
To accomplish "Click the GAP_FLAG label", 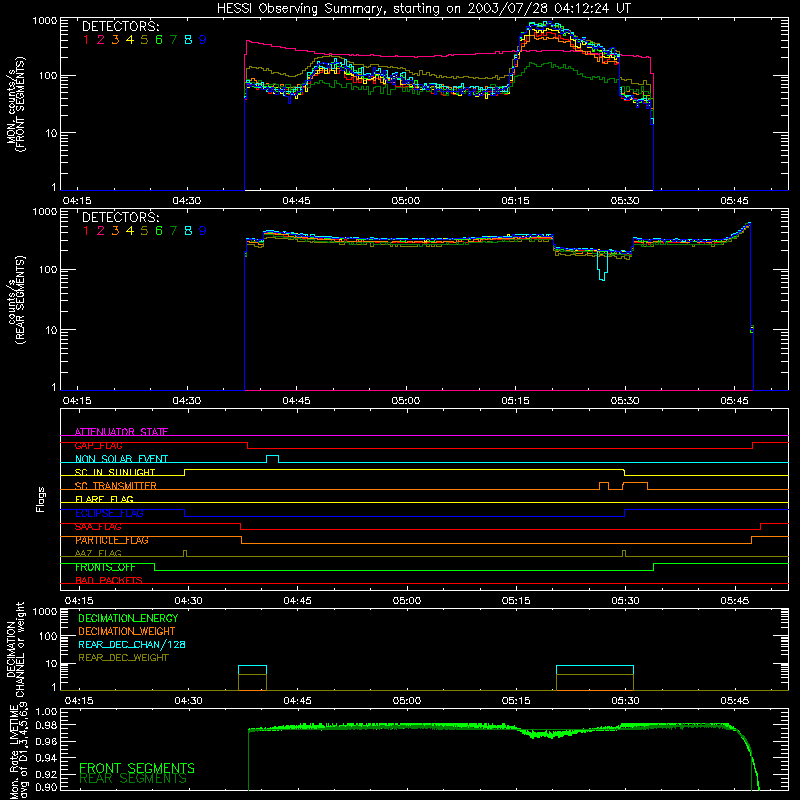I will (x=98, y=445).
